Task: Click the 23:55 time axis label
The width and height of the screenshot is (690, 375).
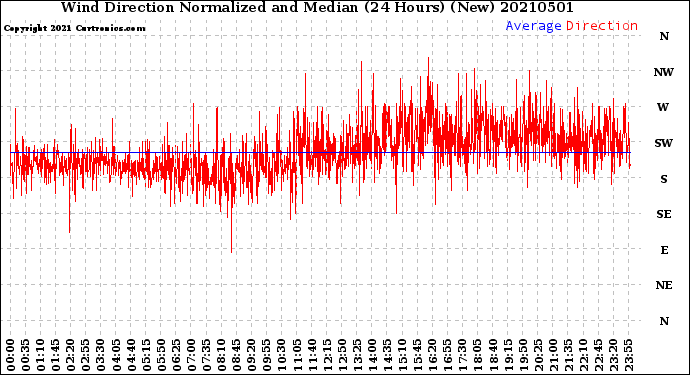Action: (628, 355)
